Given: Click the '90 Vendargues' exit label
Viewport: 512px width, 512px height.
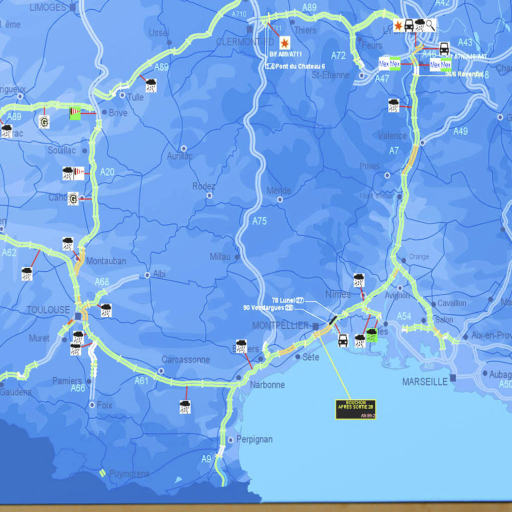Looking at the screenshot, I should click(x=268, y=308).
